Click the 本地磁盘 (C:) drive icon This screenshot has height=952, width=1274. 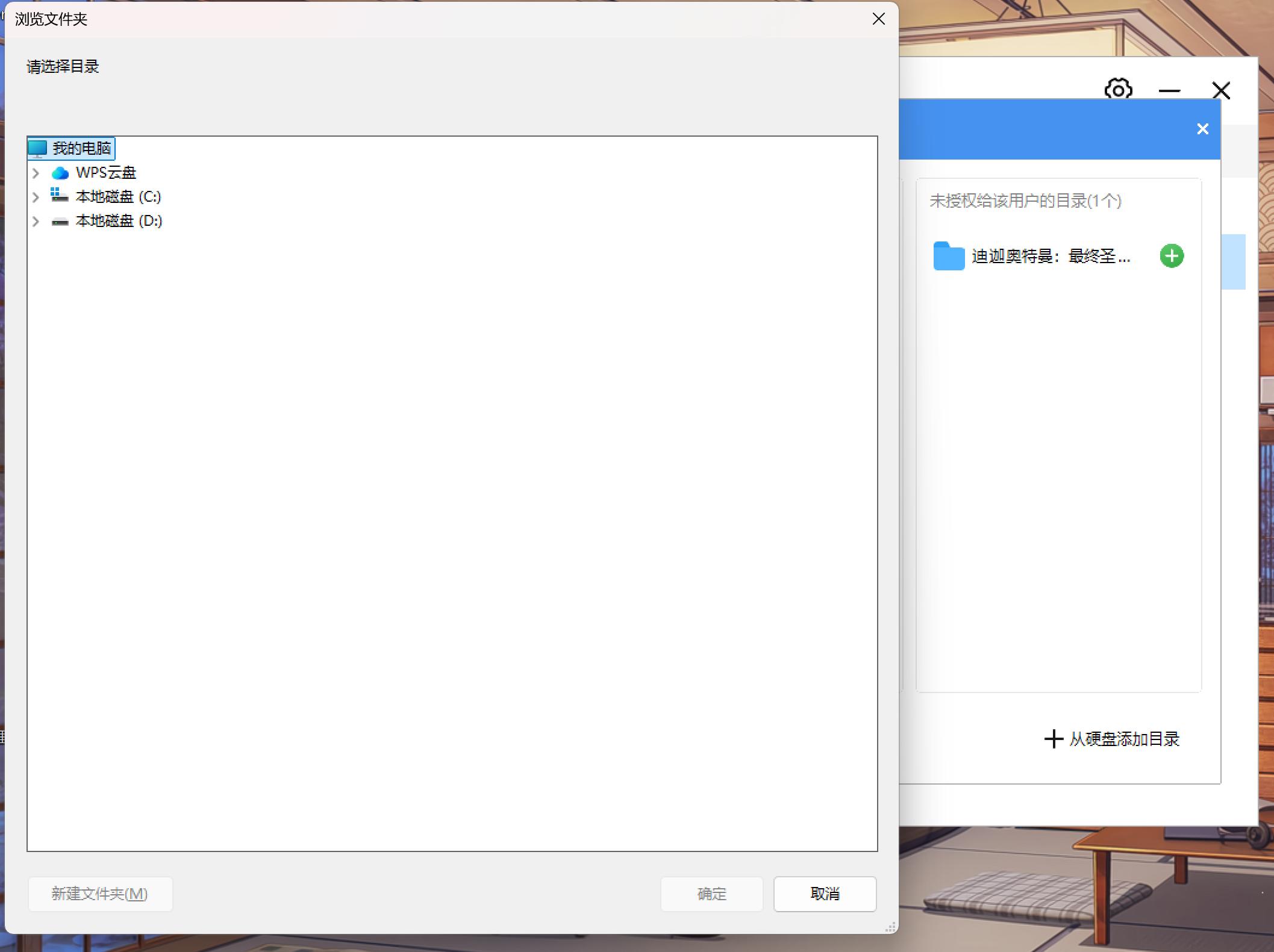pyautogui.click(x=60, y=196)
